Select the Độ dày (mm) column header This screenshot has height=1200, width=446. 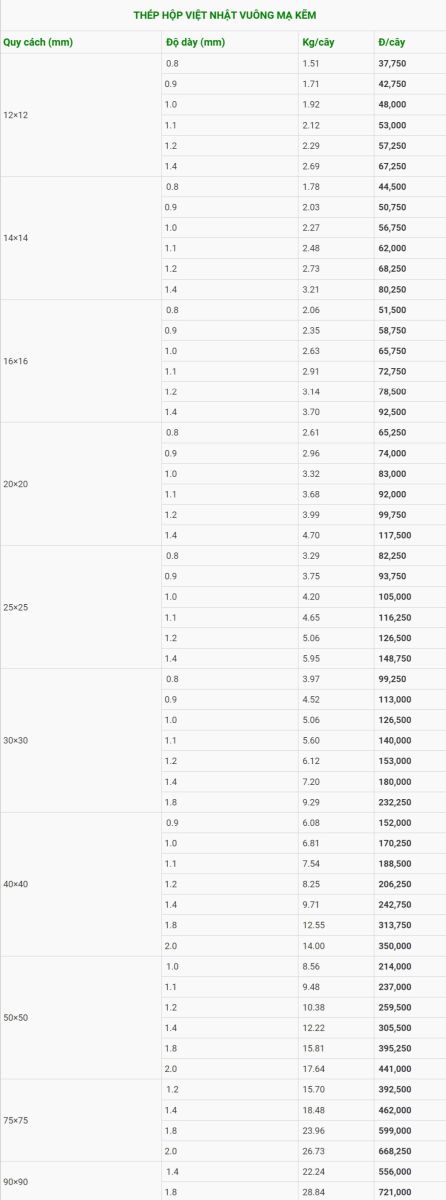[195, 42]
